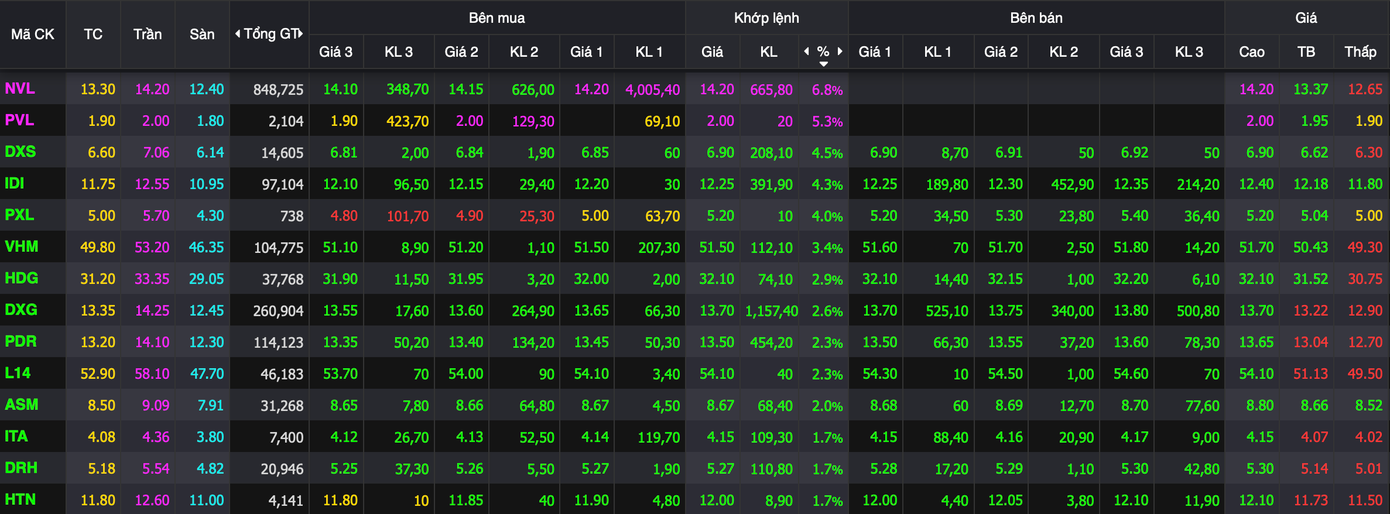The height and width of the screenshot is (514, 1390).
Task: Click the sort indicator under % header
Action: click(x=823, y=64)
